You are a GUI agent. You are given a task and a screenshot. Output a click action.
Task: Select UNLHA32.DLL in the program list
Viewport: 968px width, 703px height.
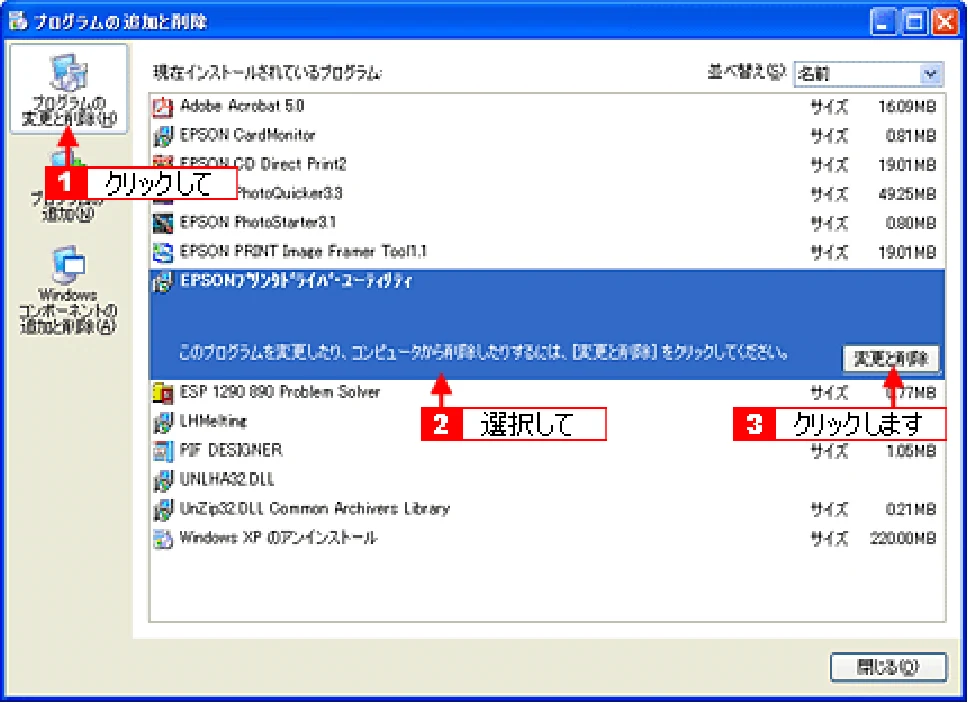(547, 480)
